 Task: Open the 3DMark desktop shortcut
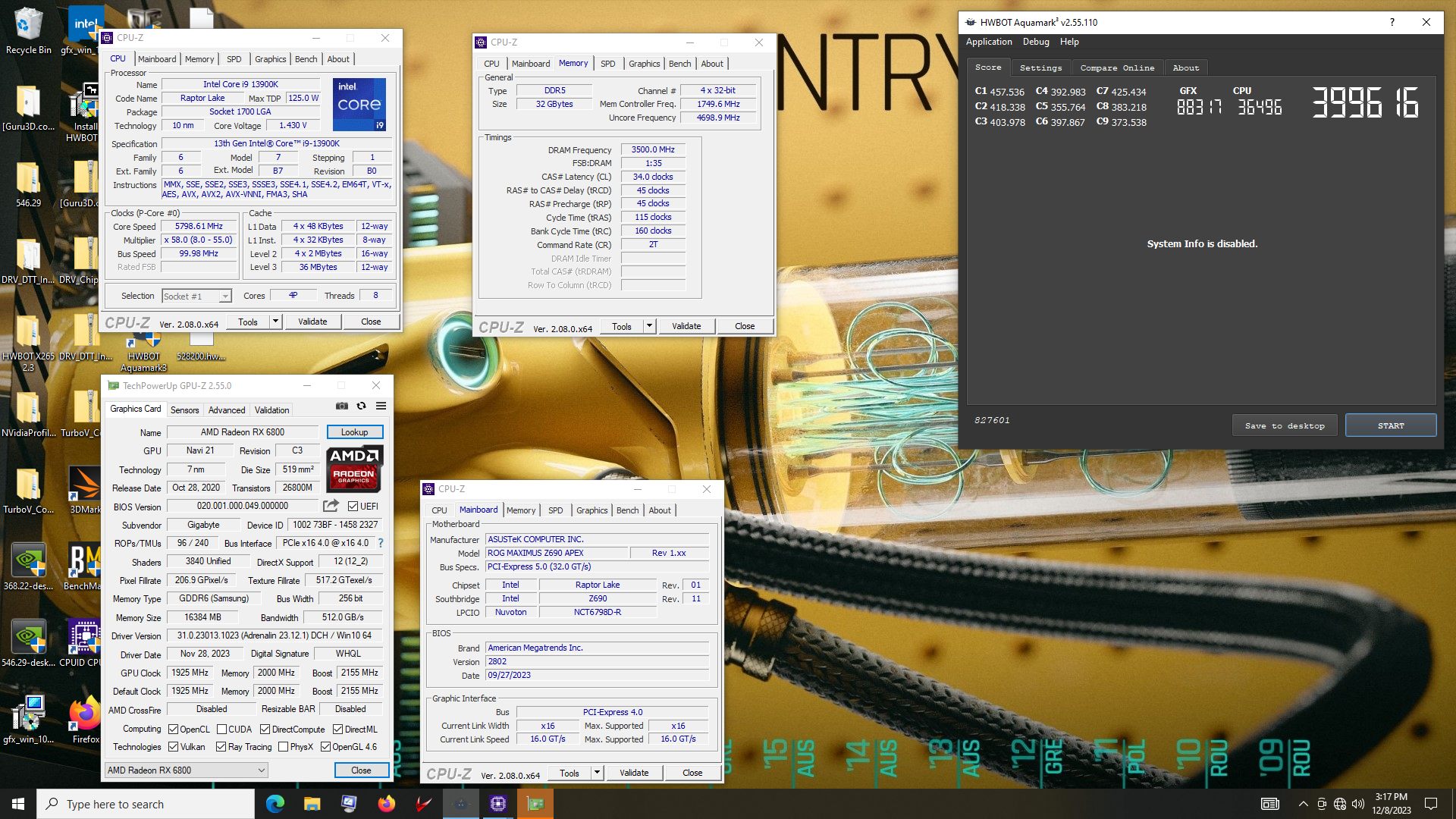(x=85, y=490)
